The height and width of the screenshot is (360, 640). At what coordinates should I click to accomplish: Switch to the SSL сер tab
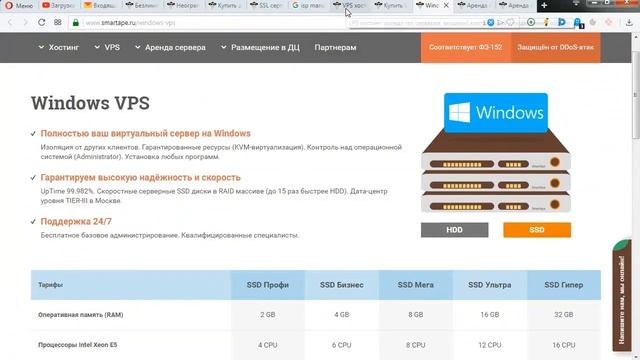(266, 6)
